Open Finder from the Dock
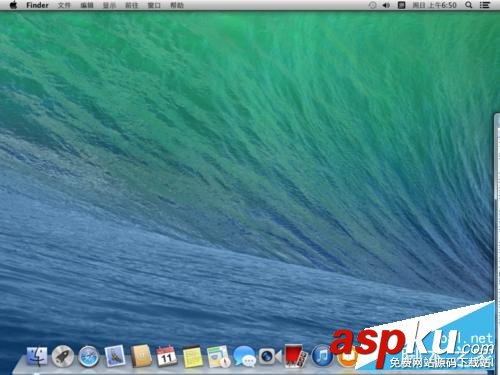The width and height of the screenshot is (500, 375). [x=37, y=356]
